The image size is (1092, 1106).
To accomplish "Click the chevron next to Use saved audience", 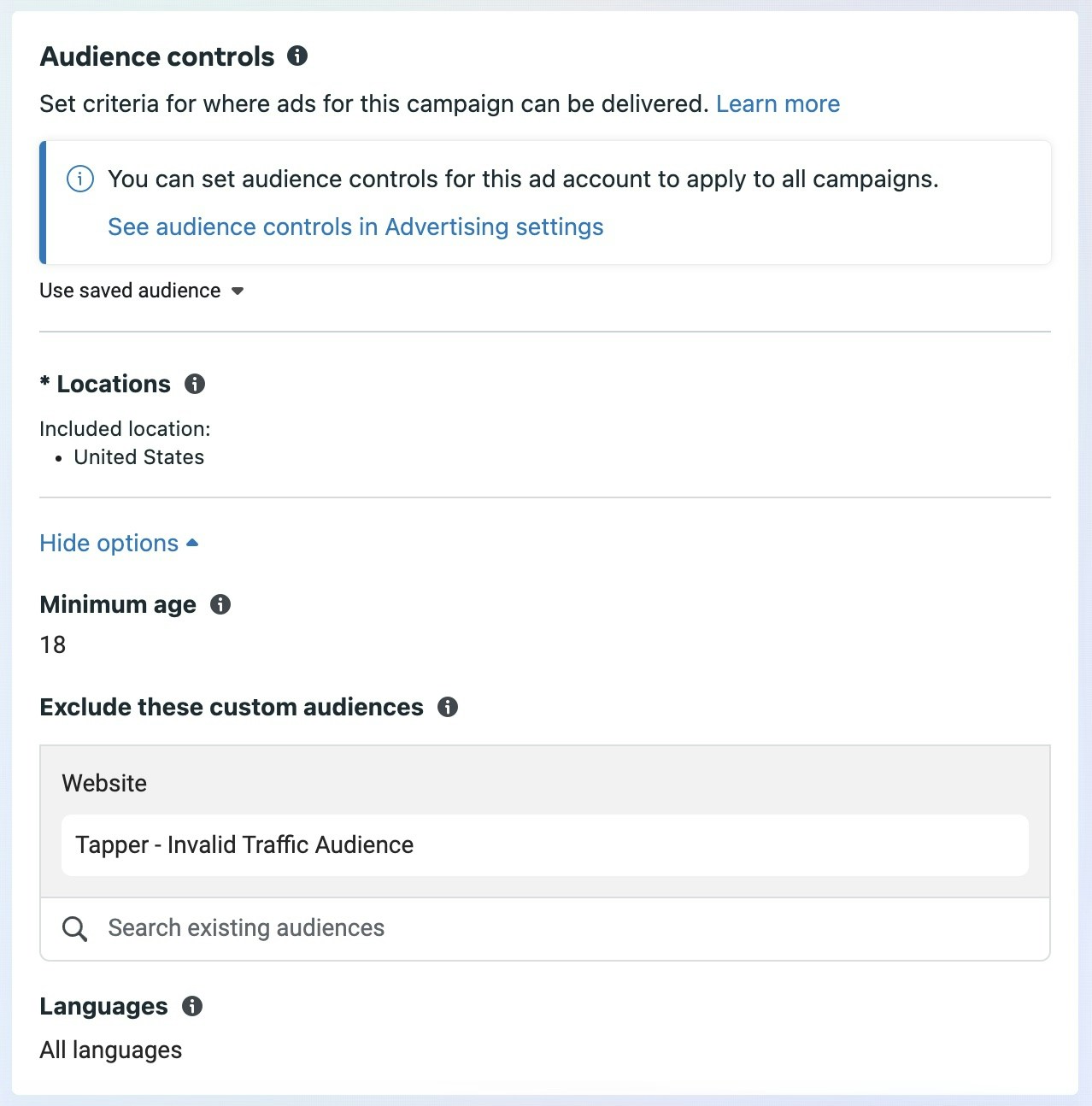I will coord(237,291).
